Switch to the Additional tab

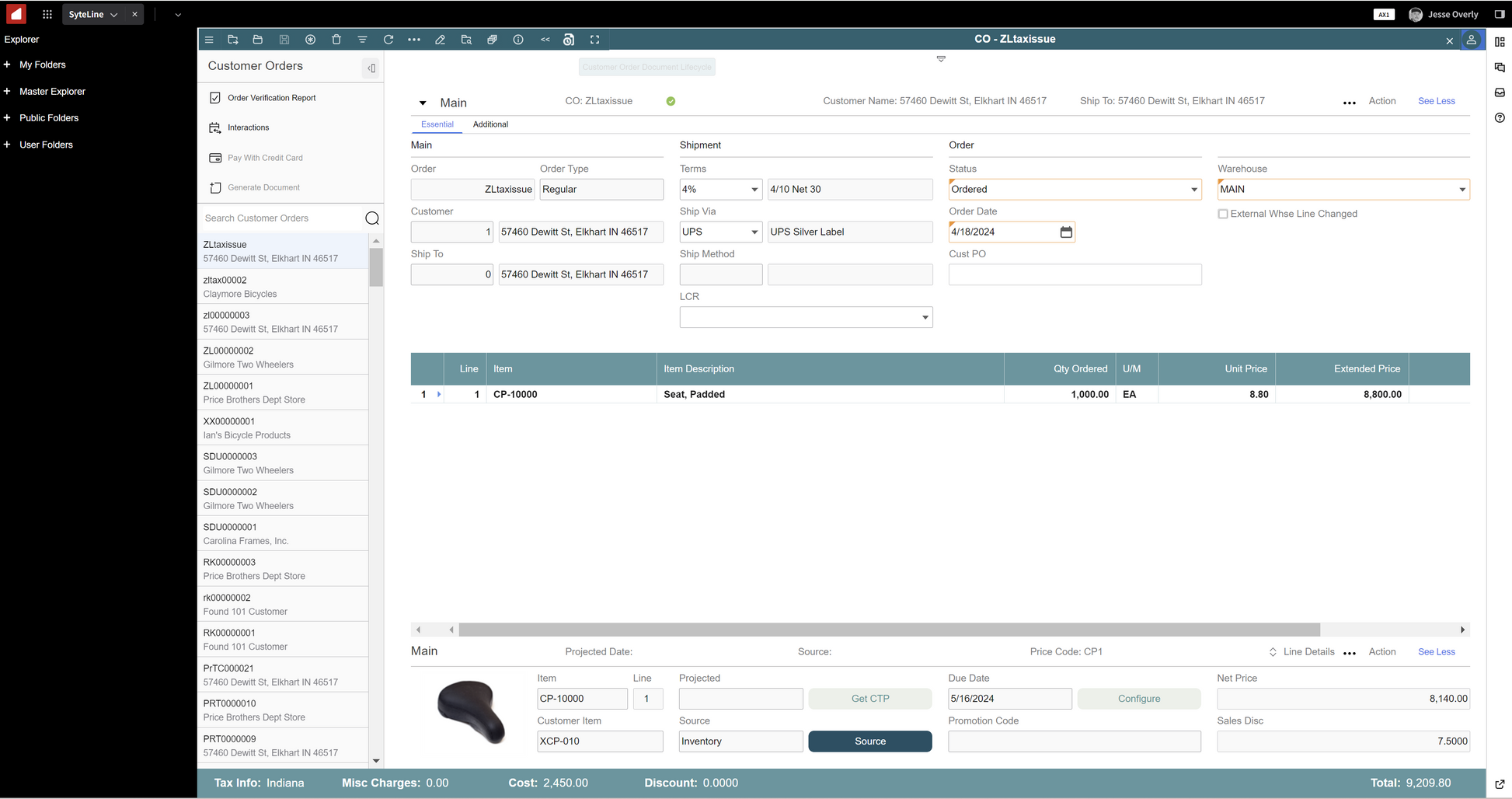pos(490,124)
